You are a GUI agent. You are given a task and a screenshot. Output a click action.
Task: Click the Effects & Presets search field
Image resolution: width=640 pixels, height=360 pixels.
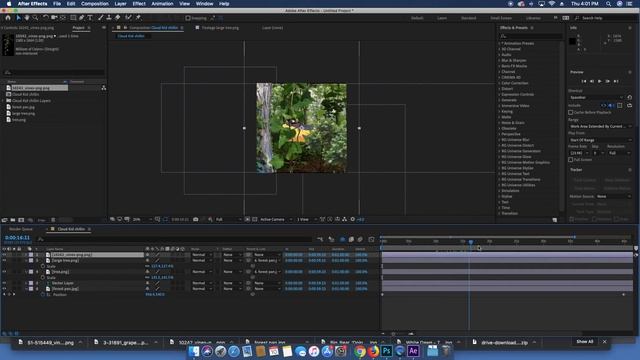coord(531,36)
